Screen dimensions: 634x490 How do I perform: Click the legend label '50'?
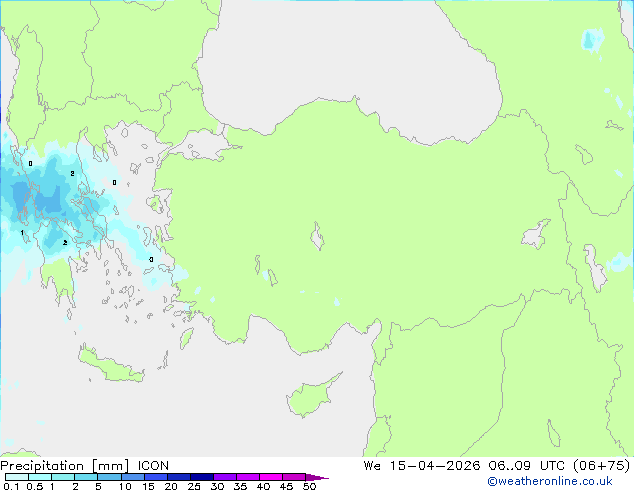309,486
